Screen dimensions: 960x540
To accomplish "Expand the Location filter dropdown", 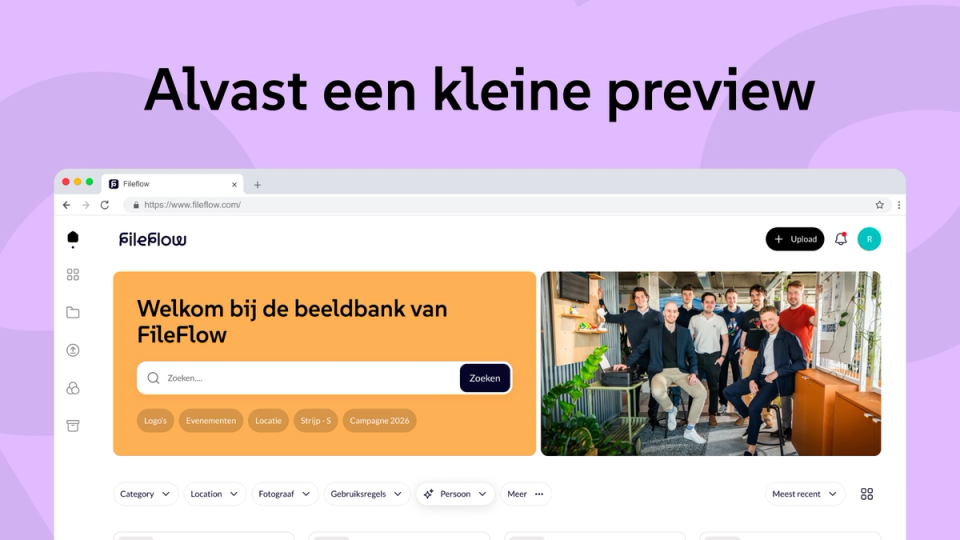I will pyautogui.click(x=214, y=494).
